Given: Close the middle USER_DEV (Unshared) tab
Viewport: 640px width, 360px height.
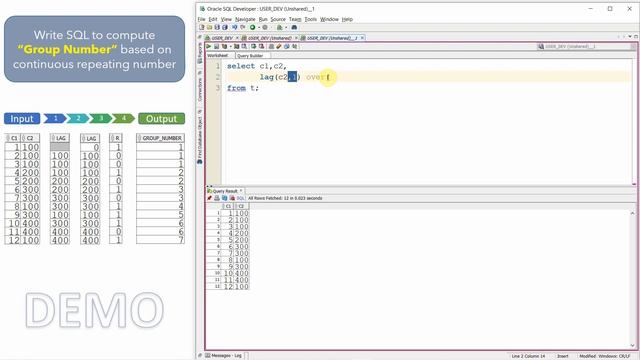Looking at the screenshot, I should click(296, 38).
